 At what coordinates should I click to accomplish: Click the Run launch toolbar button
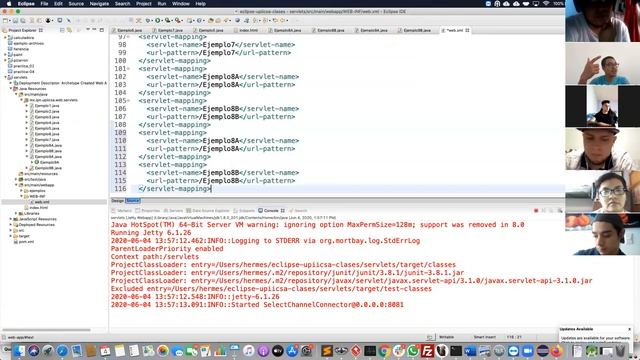point(158,20)
